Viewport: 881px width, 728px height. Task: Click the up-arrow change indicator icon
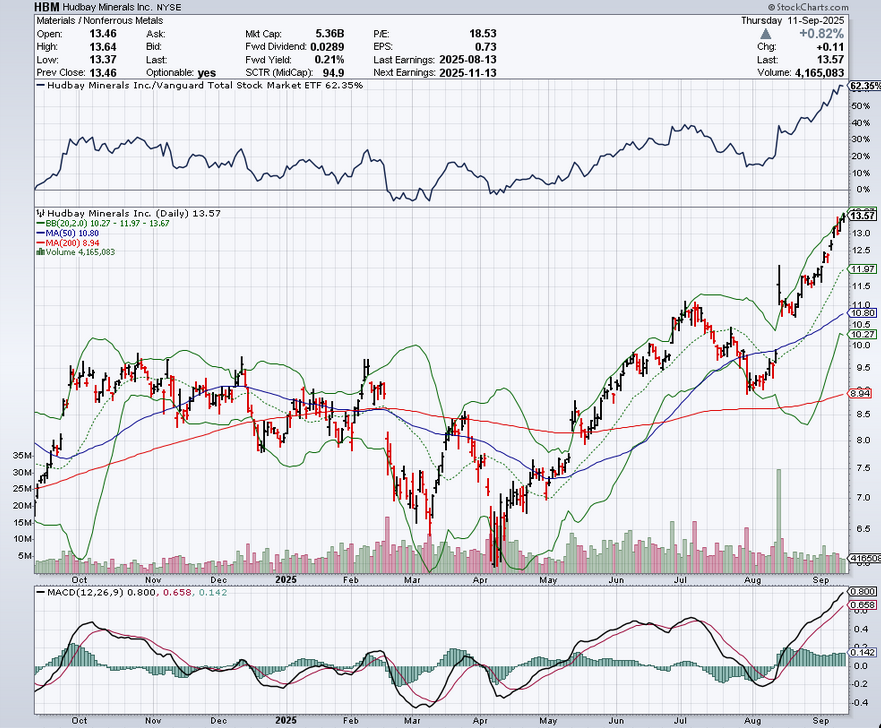pyautogui.click(x=765, y=33)
